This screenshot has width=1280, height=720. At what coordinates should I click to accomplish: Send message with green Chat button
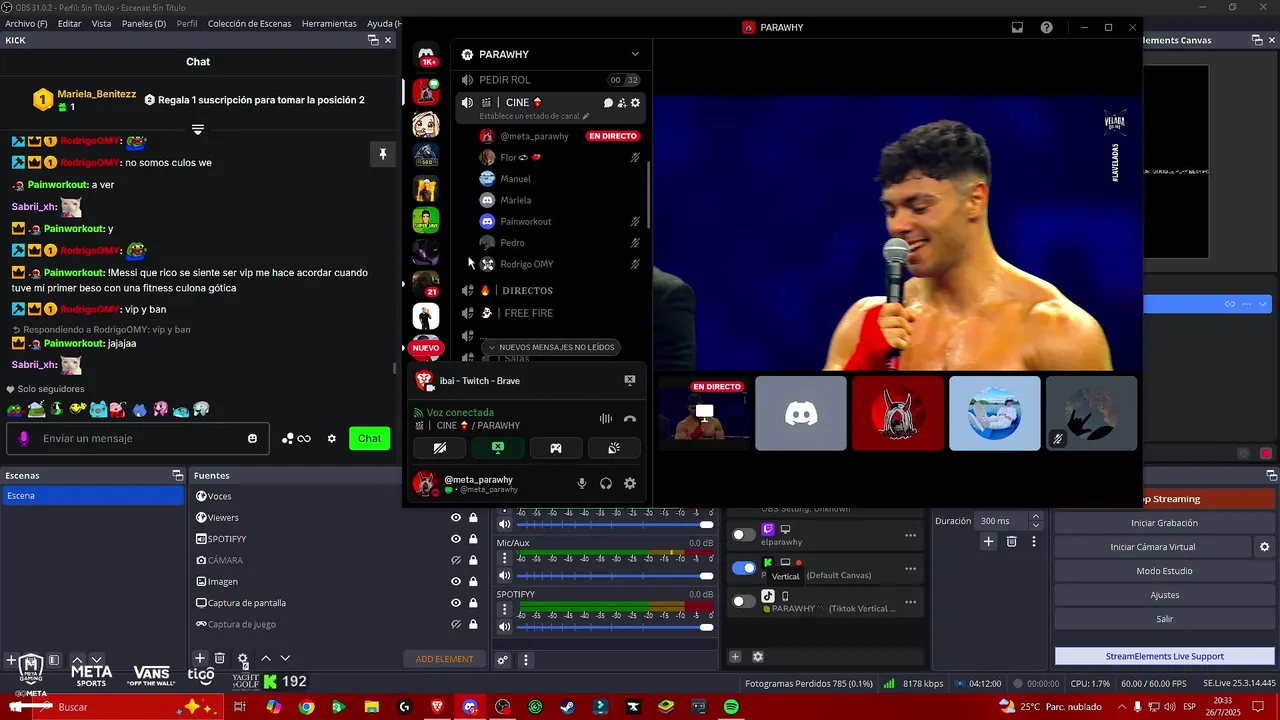370,438
